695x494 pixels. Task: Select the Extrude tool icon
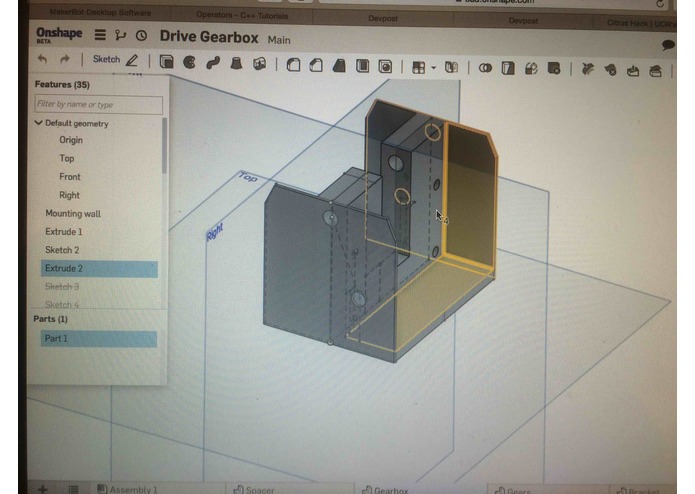tap(166, 62)
